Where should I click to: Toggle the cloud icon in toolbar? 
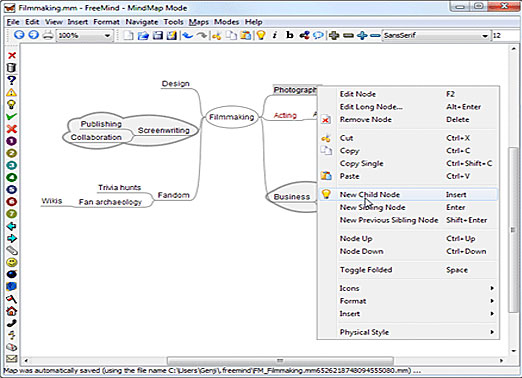click(x=318, y=35)
